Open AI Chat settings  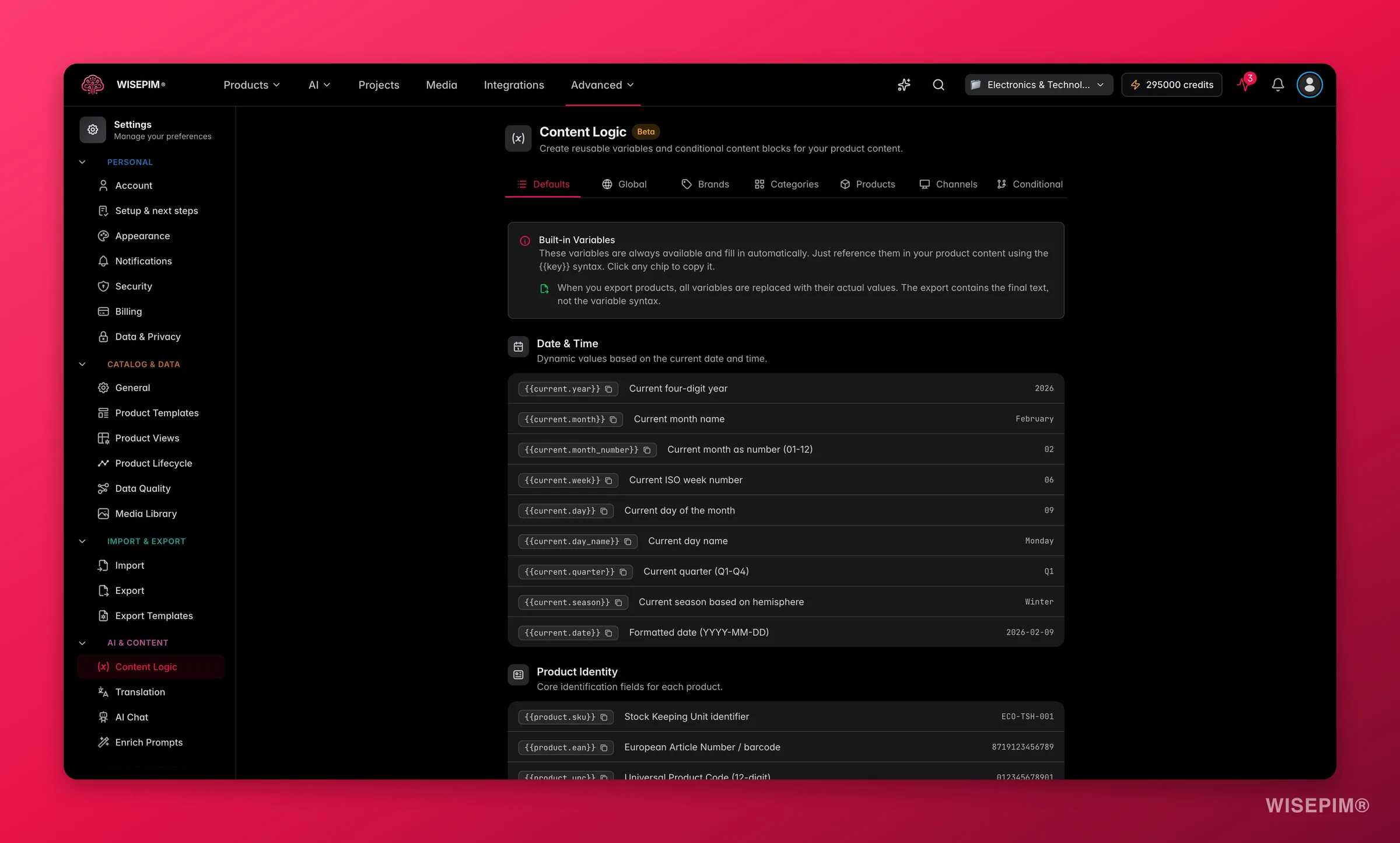[150, 717]
